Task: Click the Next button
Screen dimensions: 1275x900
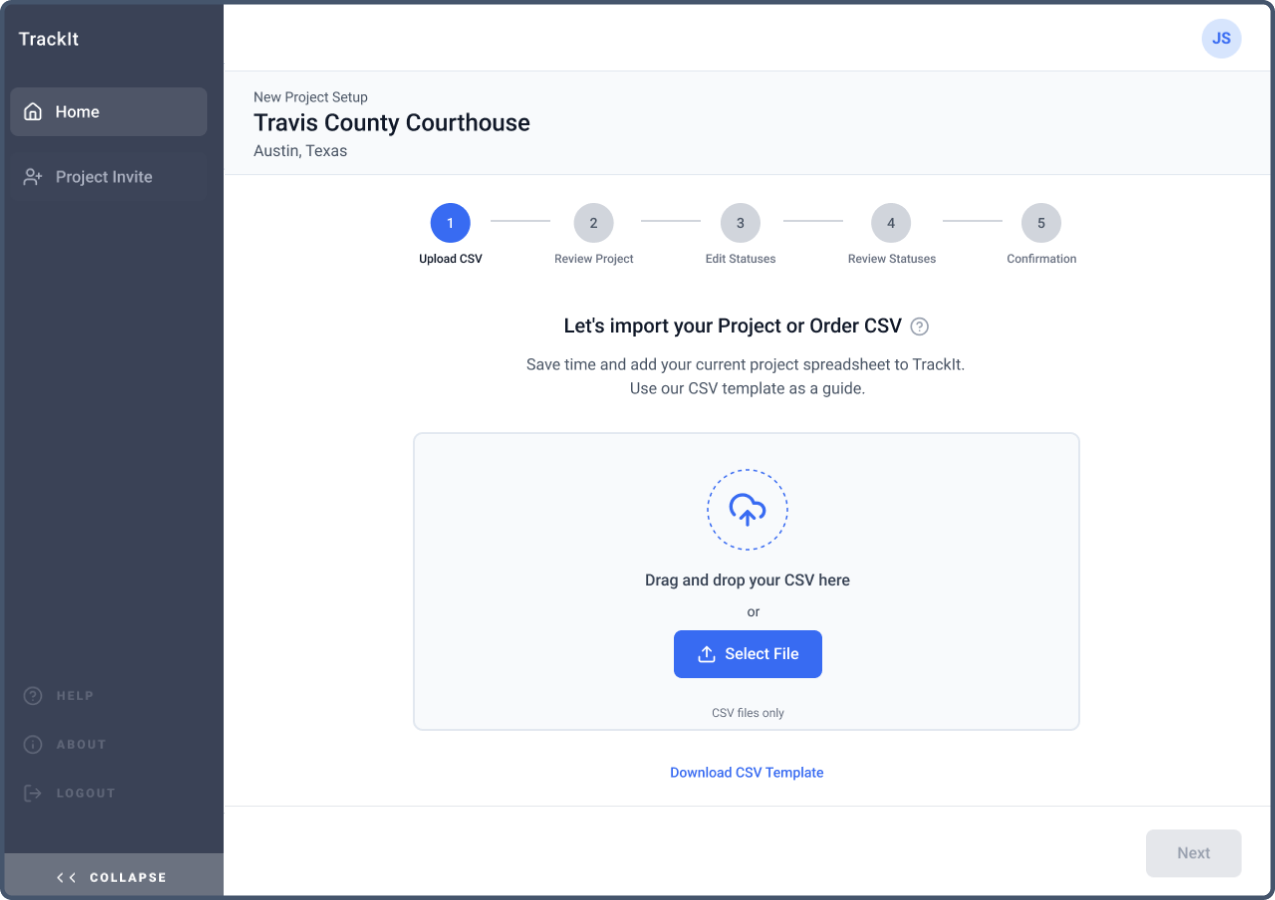Action: click(1194, 853)
